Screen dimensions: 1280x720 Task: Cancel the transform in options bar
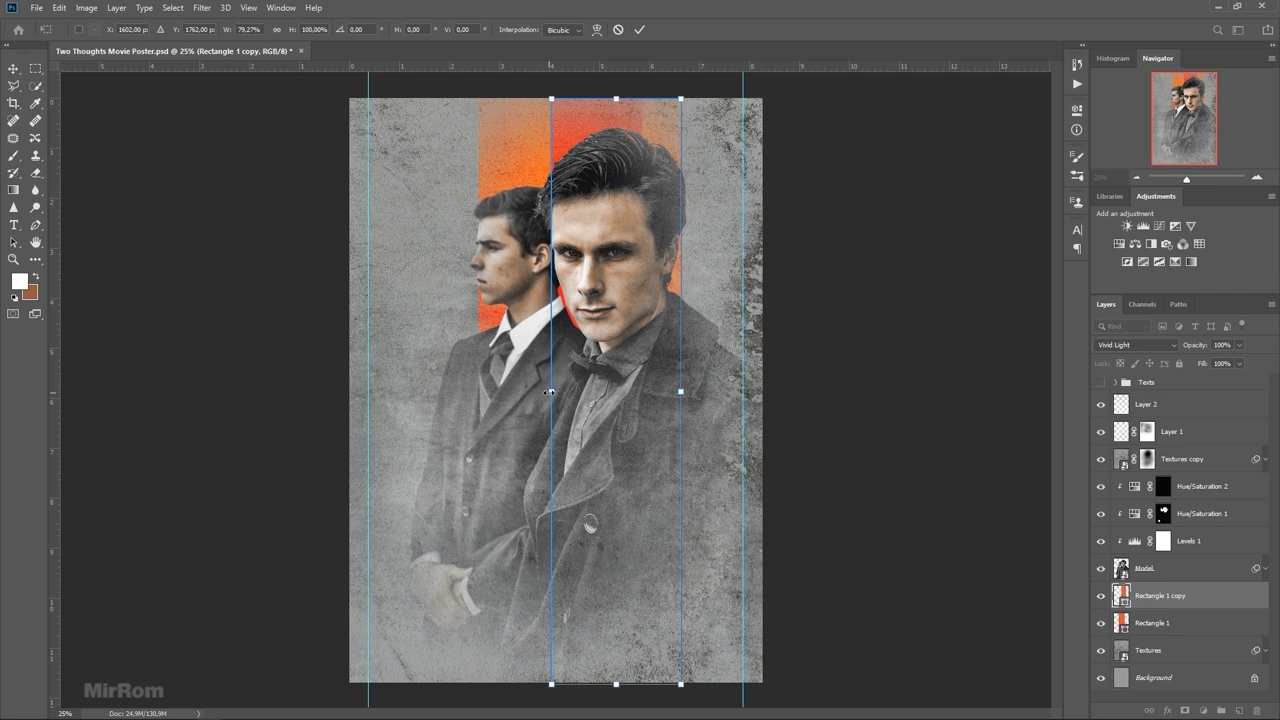tap(618, 30)
